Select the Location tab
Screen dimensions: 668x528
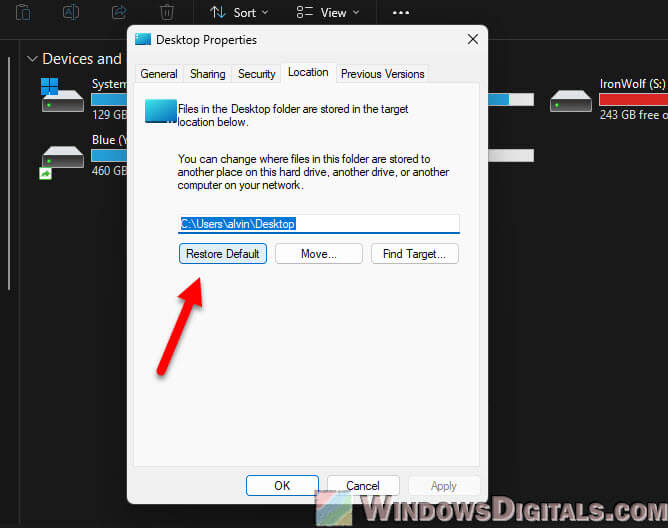point(308,72)
